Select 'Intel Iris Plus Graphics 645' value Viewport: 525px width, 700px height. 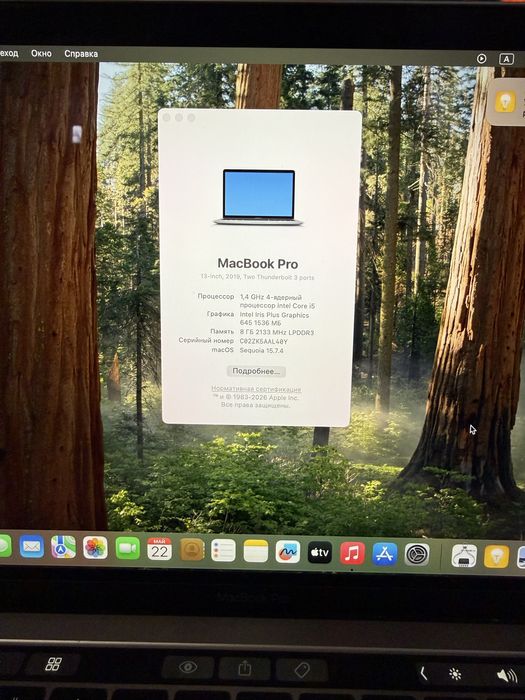pyautogui.click(x=274, y=319)
